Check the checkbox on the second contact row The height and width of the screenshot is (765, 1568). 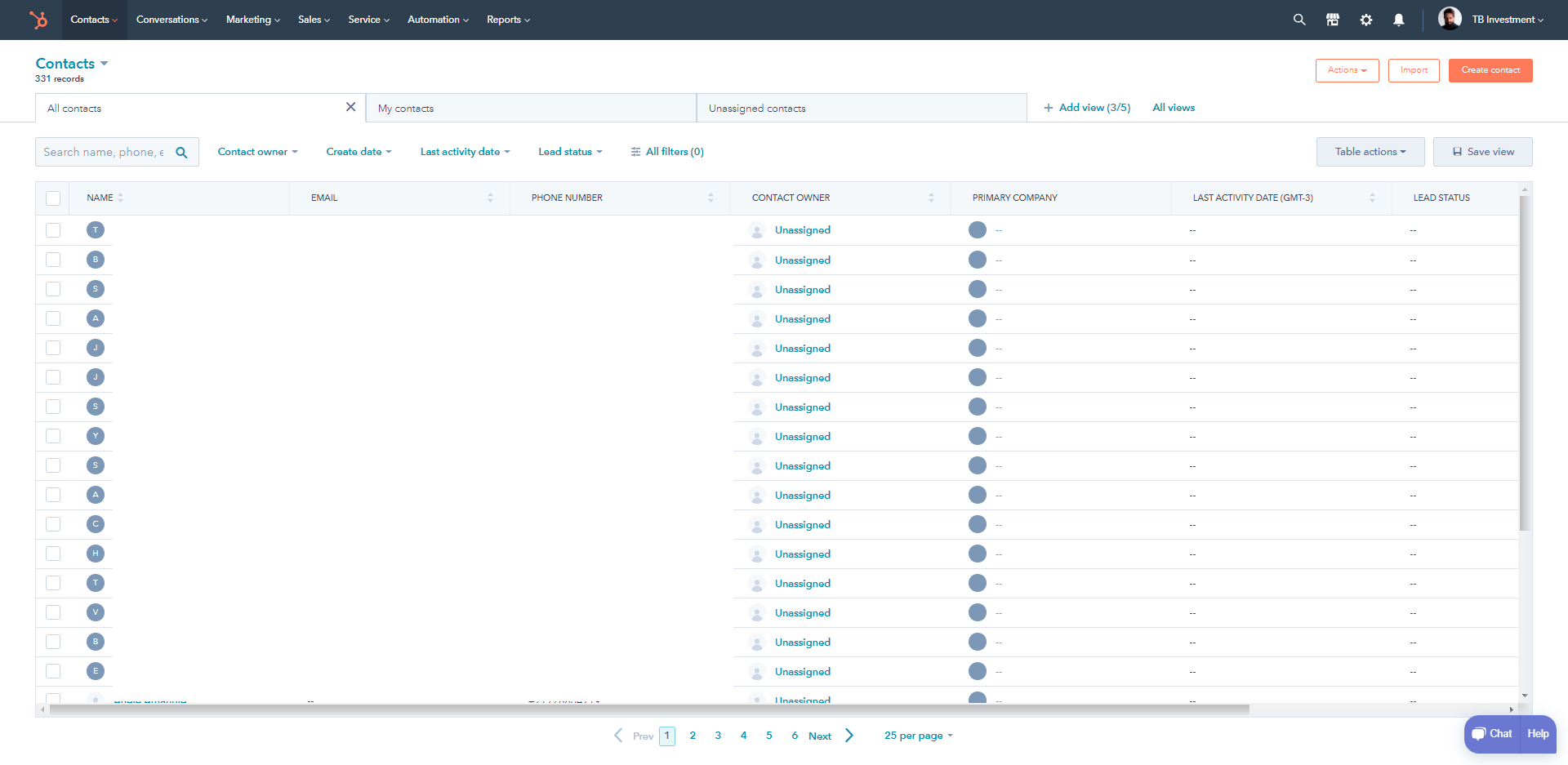[x=53, y=259]
